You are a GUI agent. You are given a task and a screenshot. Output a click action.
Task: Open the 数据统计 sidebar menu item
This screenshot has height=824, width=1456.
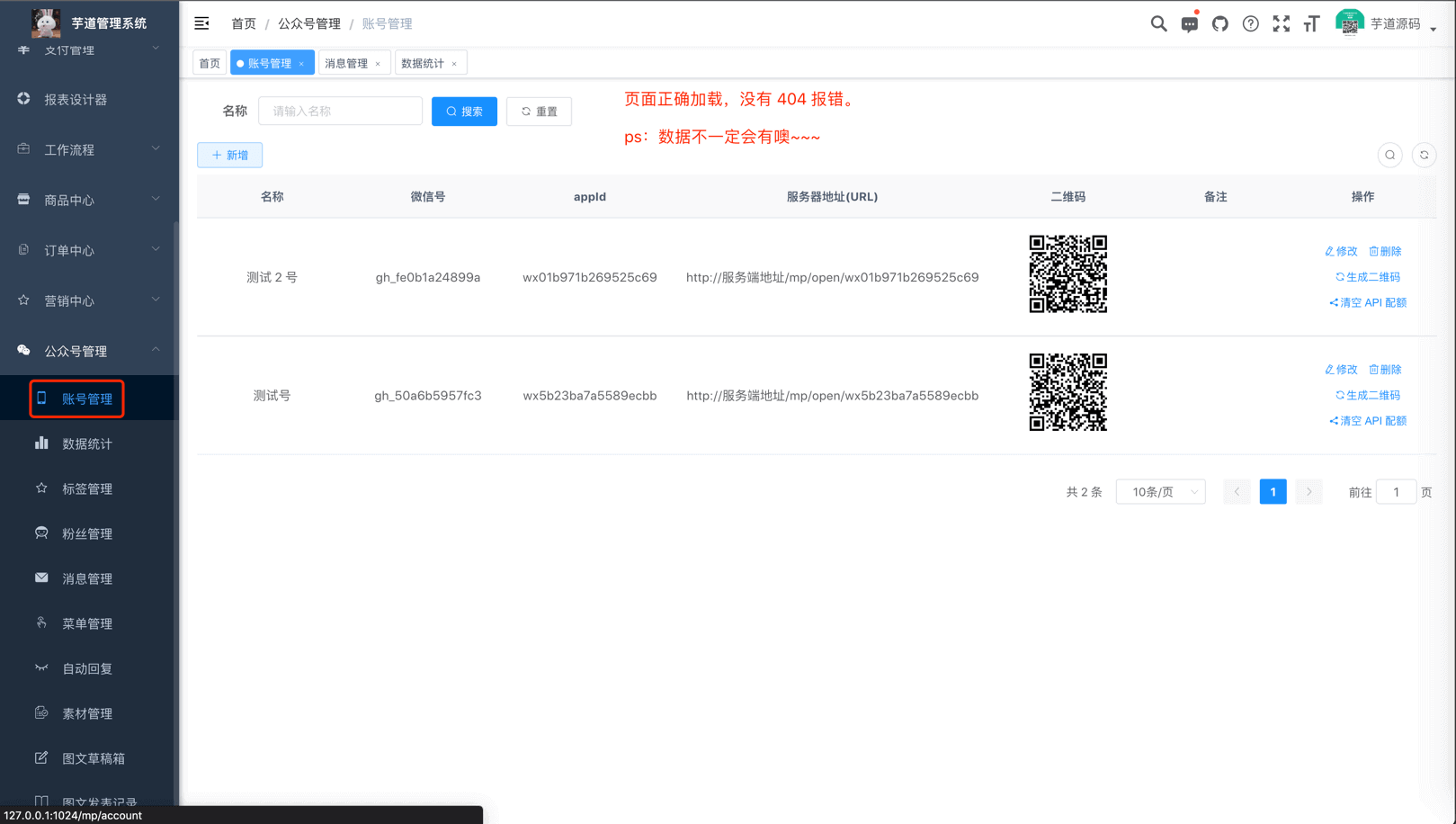86,443
